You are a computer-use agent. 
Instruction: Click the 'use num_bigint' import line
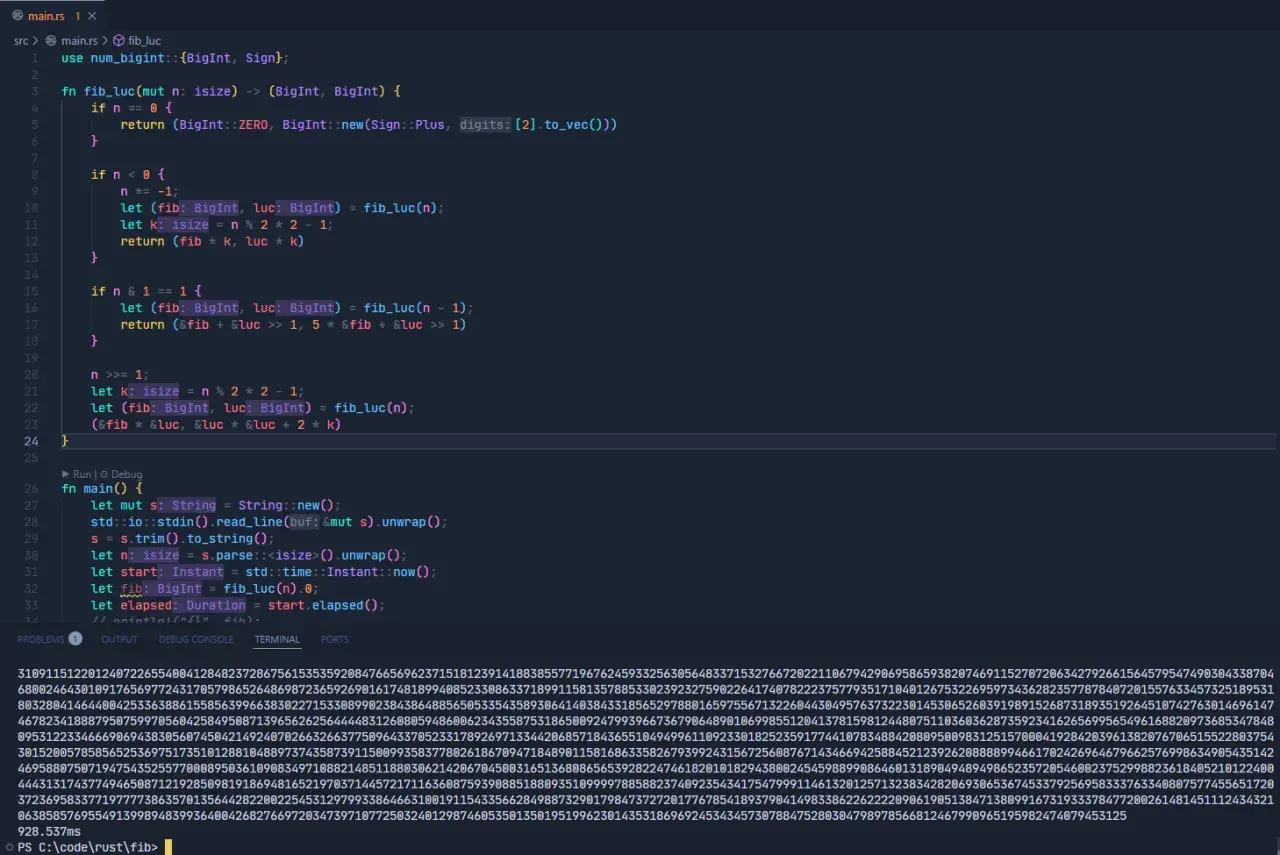click(x=175, y=58)
